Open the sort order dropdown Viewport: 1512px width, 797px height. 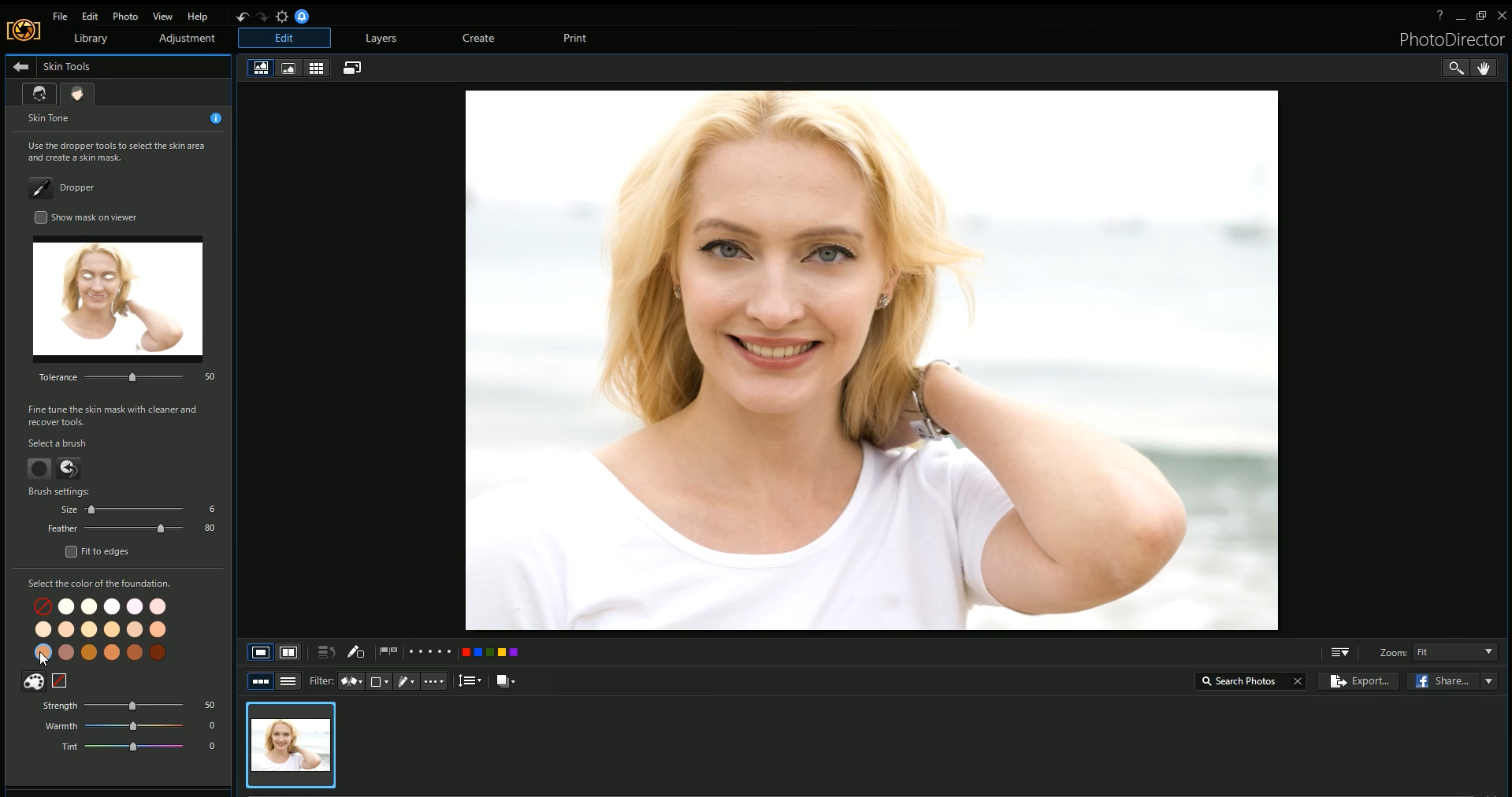[x=470, y=681]
